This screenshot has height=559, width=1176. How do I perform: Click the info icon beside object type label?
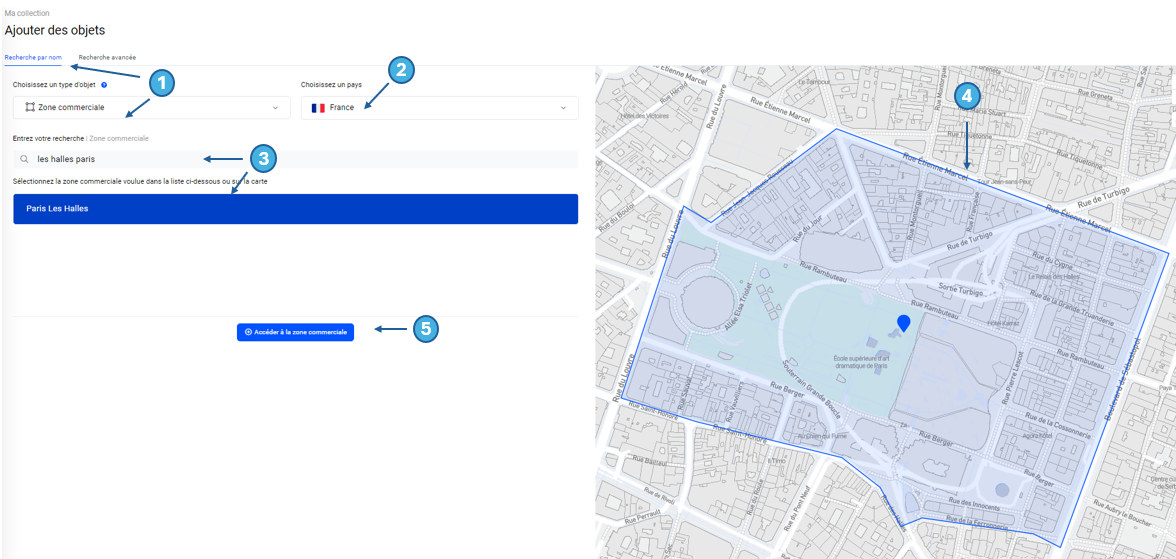point(104,85)
